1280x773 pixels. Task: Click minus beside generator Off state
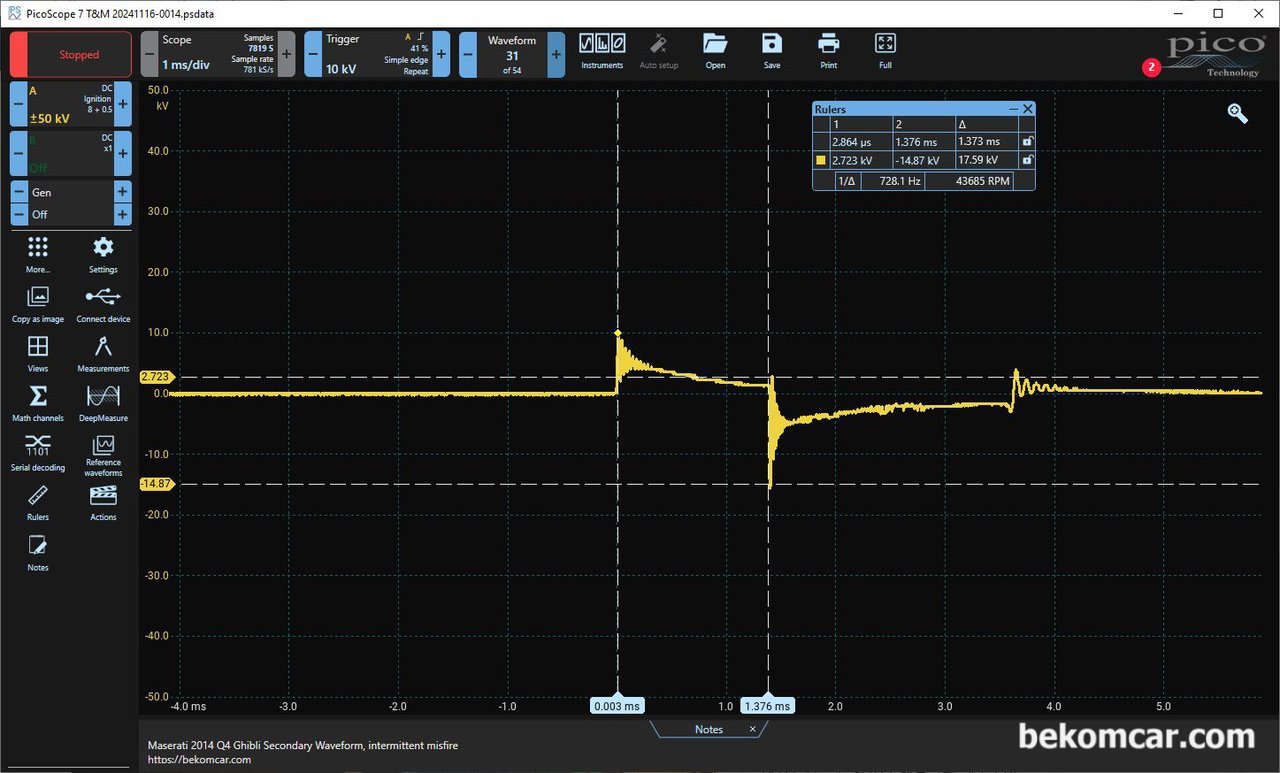coord(18,214)
